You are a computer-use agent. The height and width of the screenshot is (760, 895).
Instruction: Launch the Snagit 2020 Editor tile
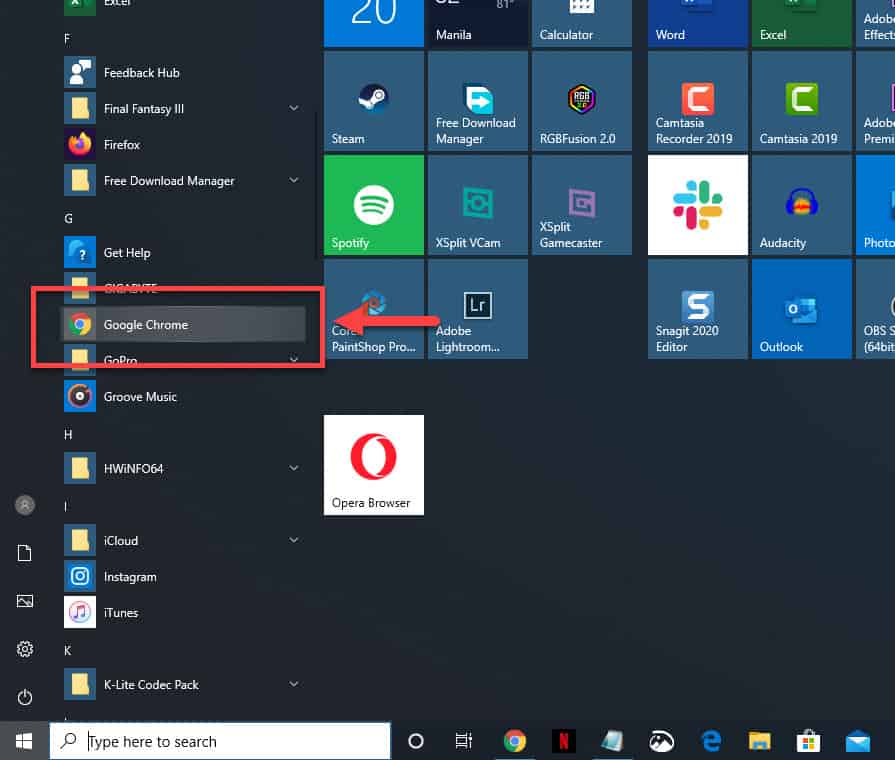click(x=698, y=309)
